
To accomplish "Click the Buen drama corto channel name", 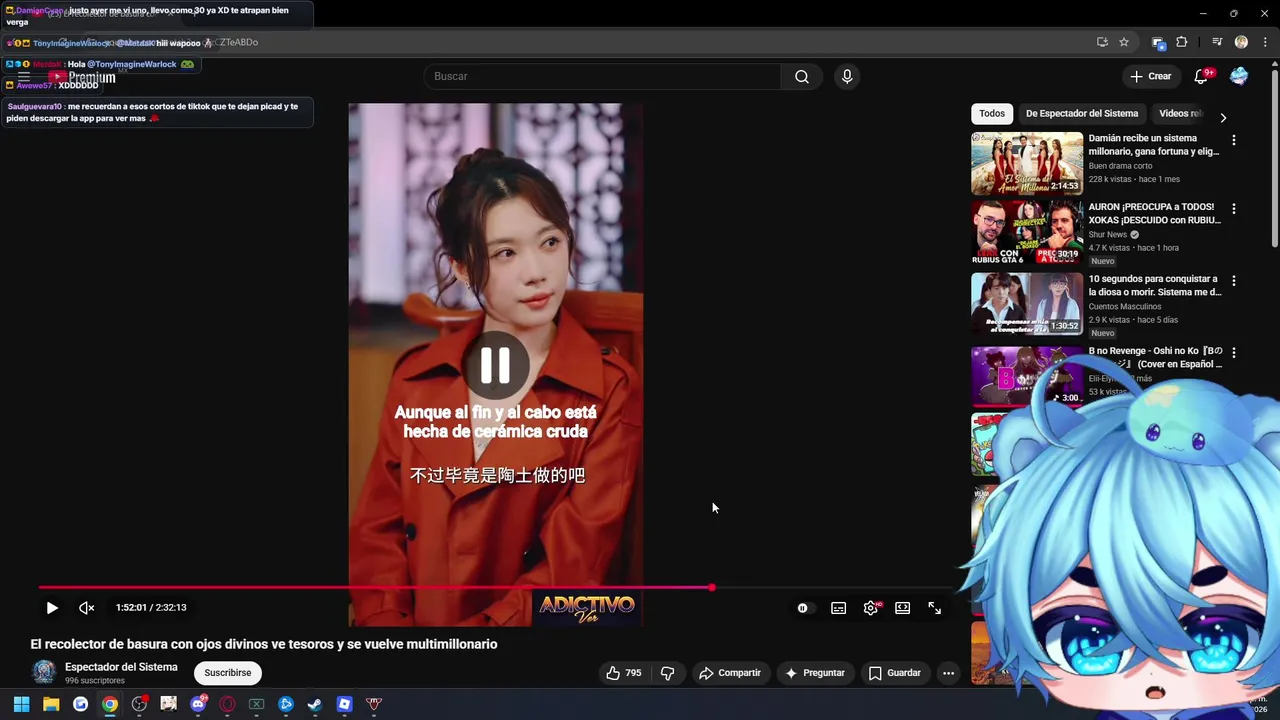I will (1120, 166).
